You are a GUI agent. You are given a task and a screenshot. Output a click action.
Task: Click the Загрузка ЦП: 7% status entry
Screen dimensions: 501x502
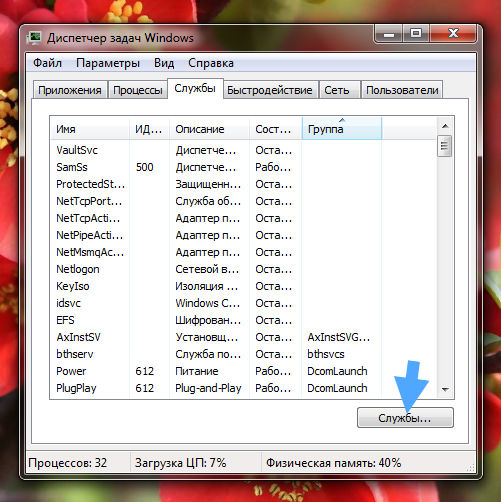(x=181, y=463)
